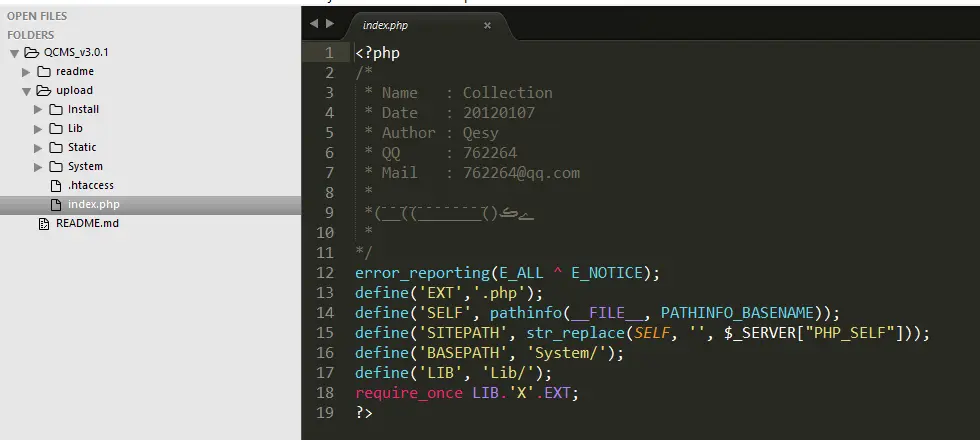This screenshot has height=440, width=980.
Task: Click the index.php file icon in sidebar
Action: (56, 204)
